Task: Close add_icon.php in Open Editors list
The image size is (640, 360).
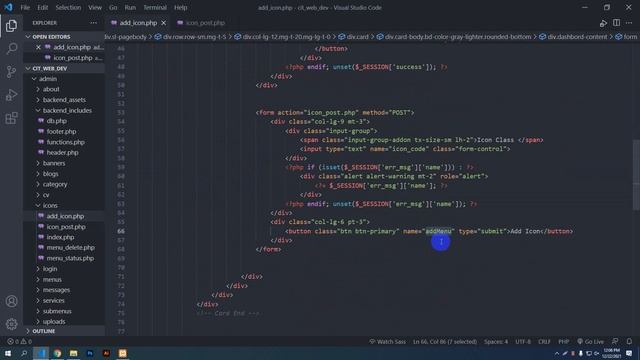Action: [38, 47]
